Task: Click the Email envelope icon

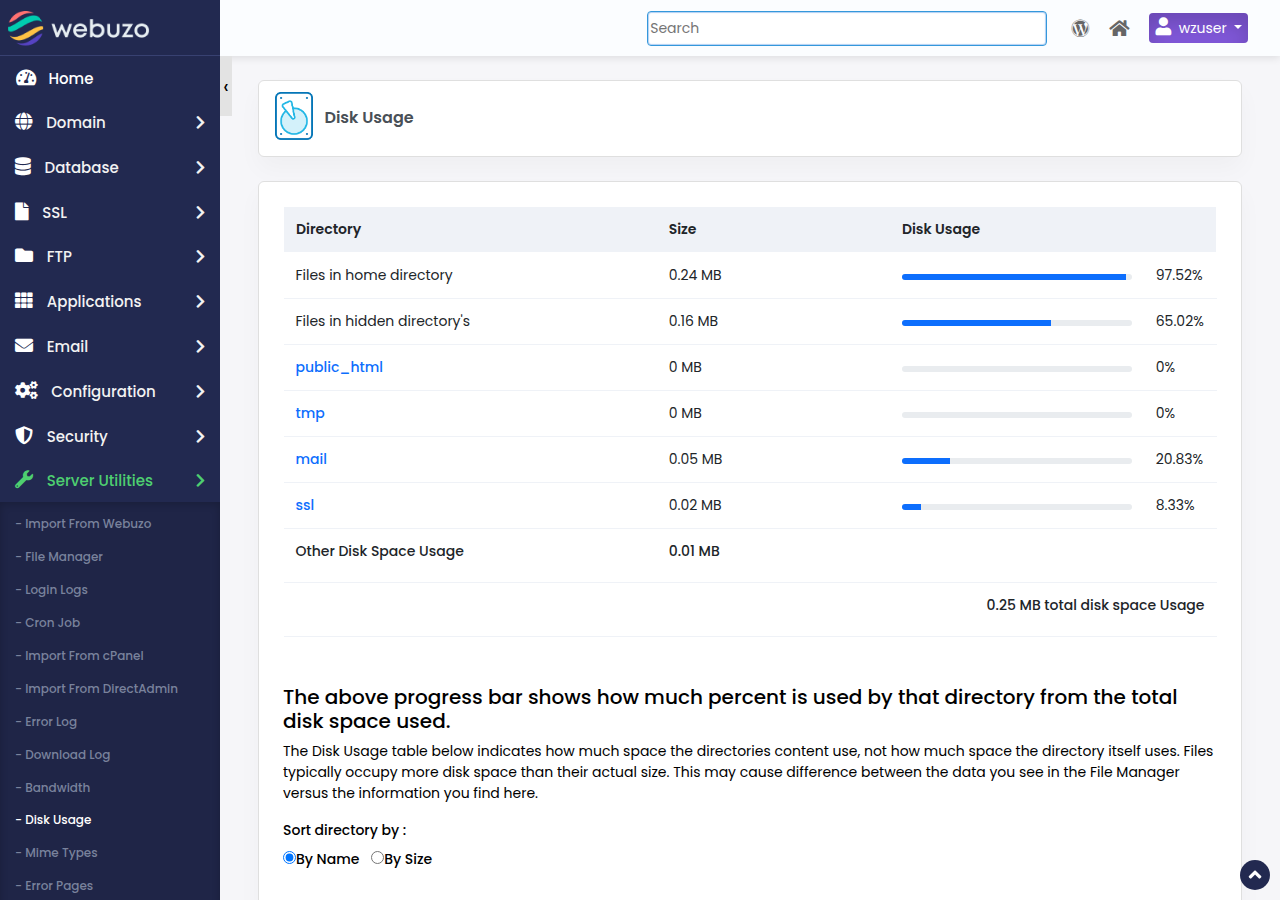Action: coord(24,346)
